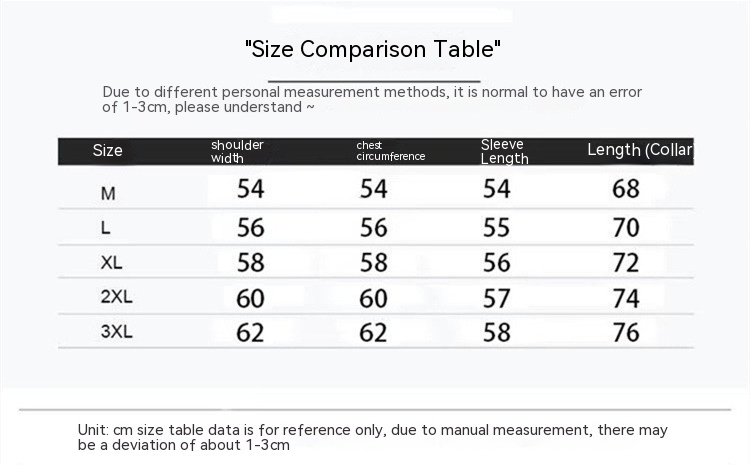Select the Sleeve Length column header
The width and height of the screenshot is (750, 465).
(503, 151)
